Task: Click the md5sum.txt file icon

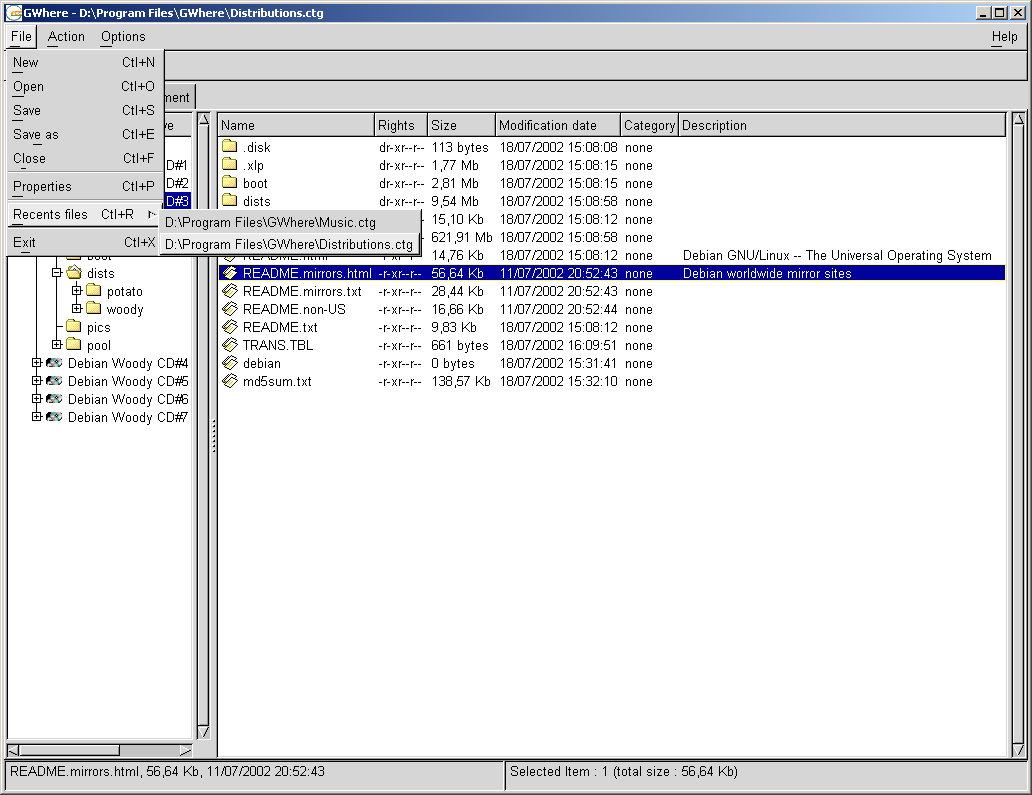Action: coord(229,380)
